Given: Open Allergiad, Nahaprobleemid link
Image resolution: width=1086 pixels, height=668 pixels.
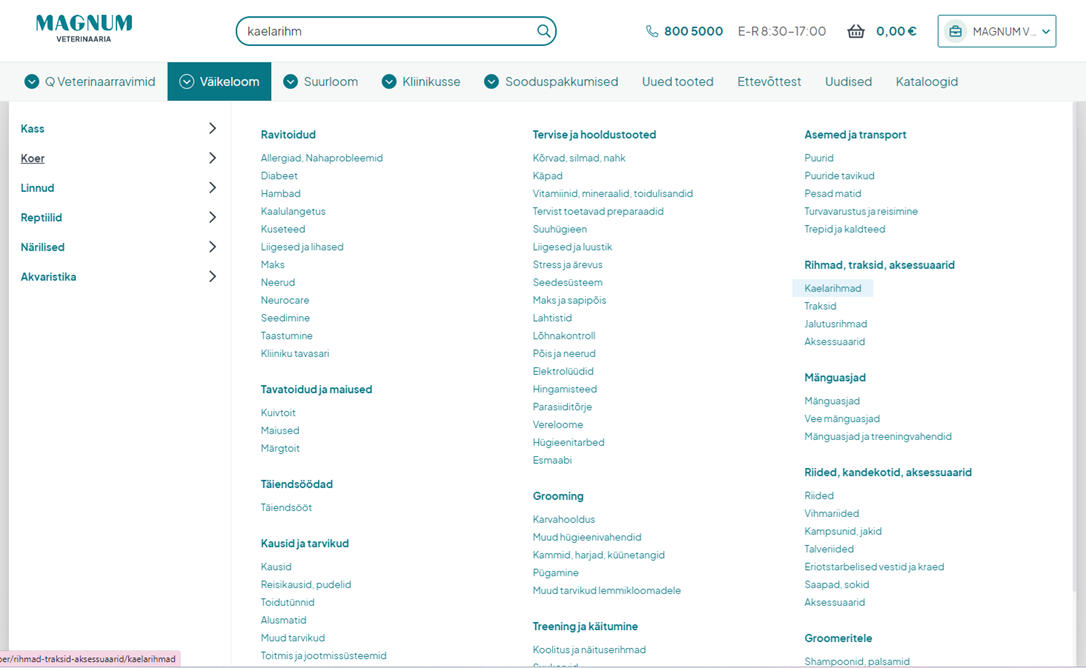Looking at the screenshot, I should tap(321, 158).
